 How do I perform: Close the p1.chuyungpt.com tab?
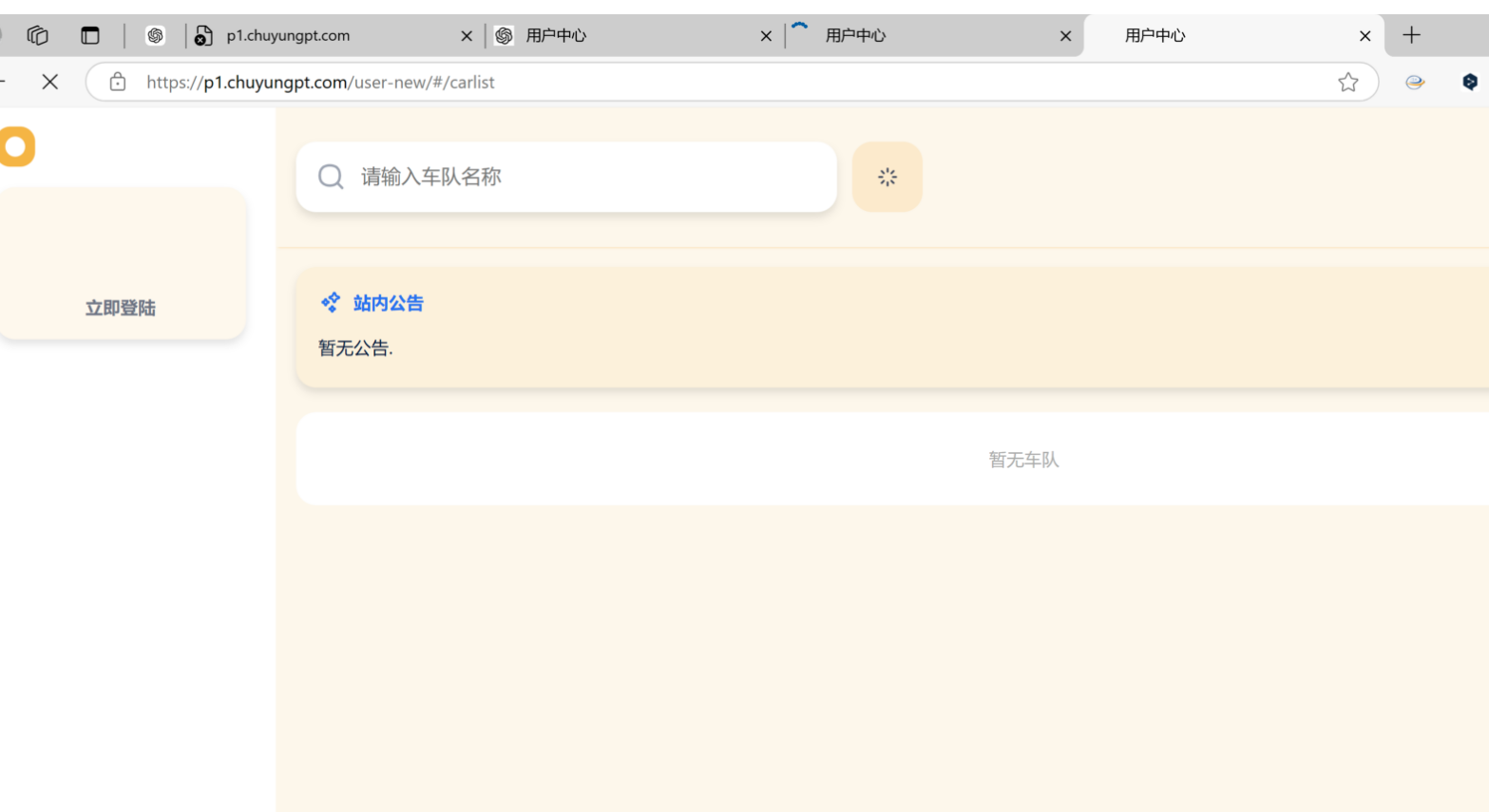[467, 36]
